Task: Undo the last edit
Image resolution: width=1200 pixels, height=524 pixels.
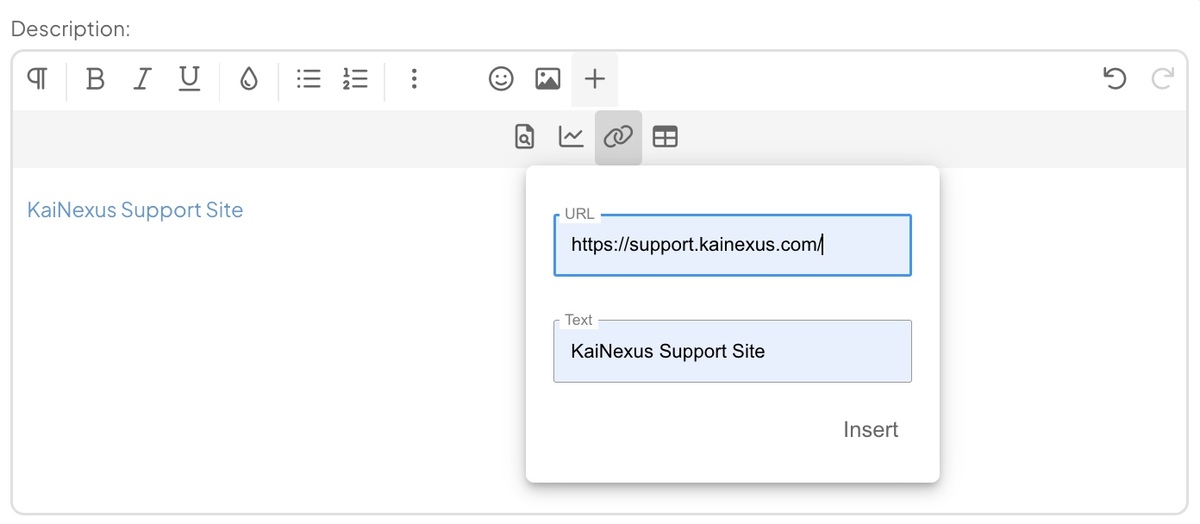Action: click(1115, 79)
